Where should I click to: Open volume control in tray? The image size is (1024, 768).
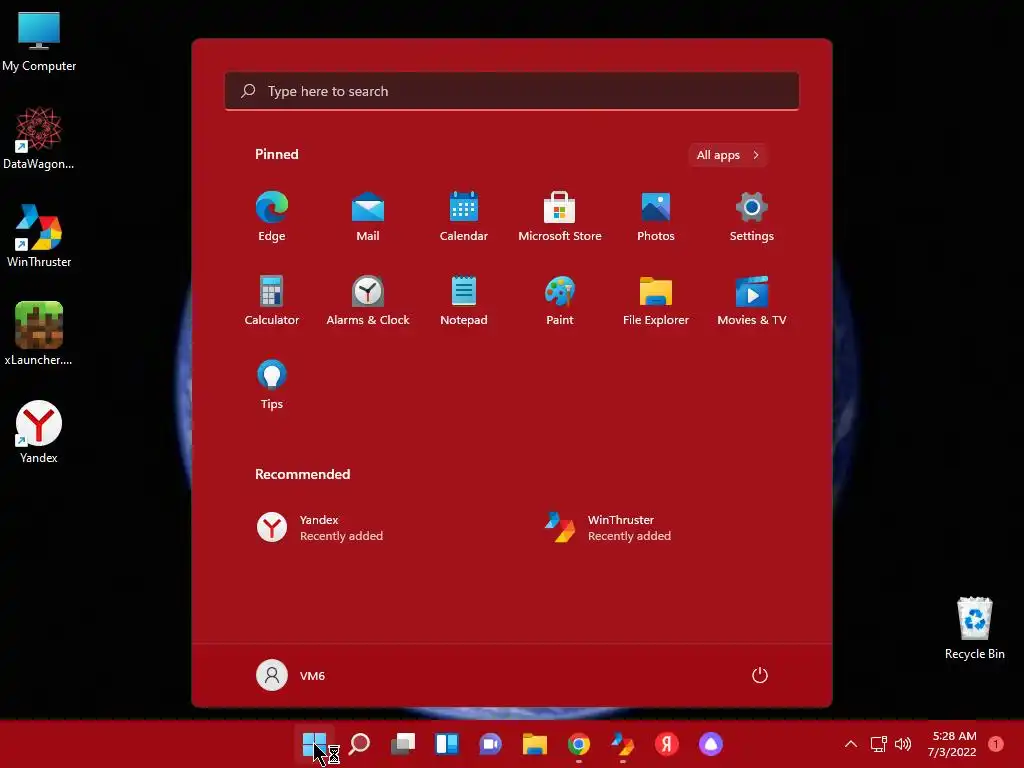click(x=903, y=744)
